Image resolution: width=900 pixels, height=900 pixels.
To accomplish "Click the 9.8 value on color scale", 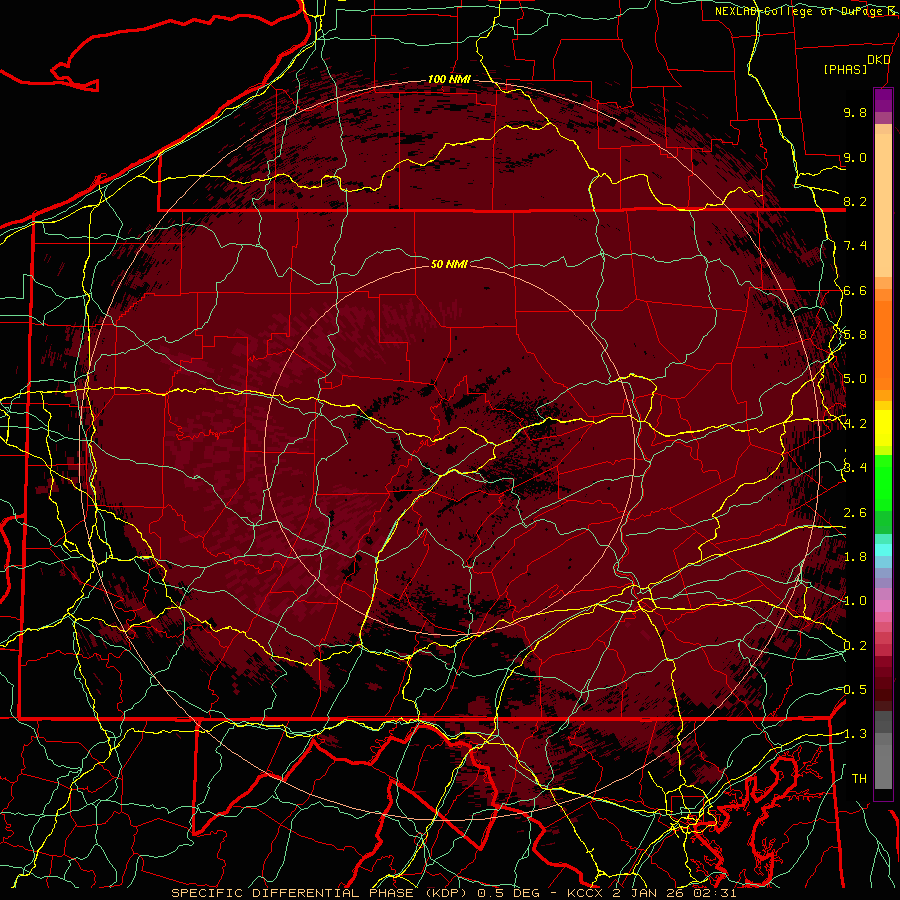I will click(x=855, y=112).
